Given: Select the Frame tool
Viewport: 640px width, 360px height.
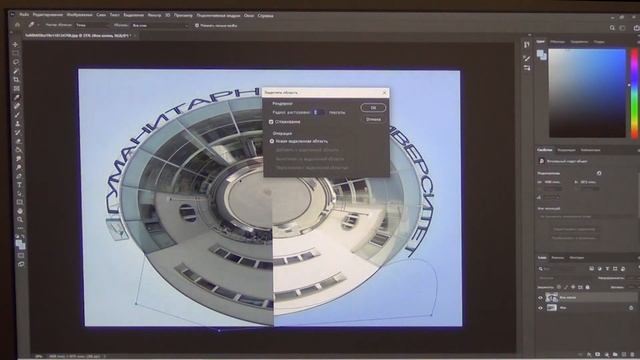Looking at the screenshot, I should pos(16,88).
